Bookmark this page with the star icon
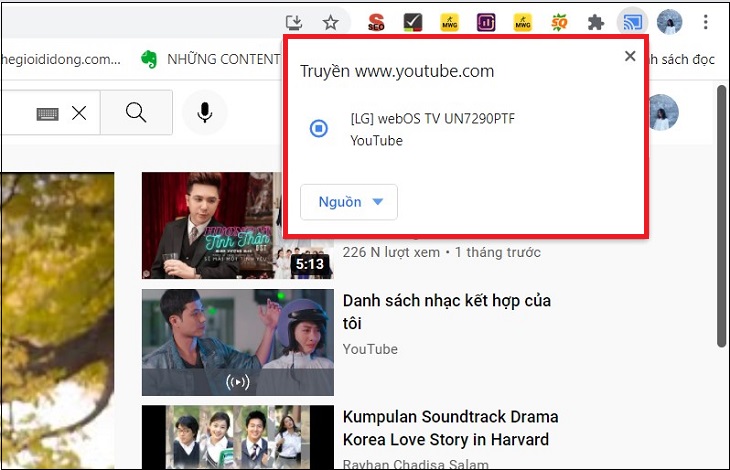 click(x=331, y=22)
